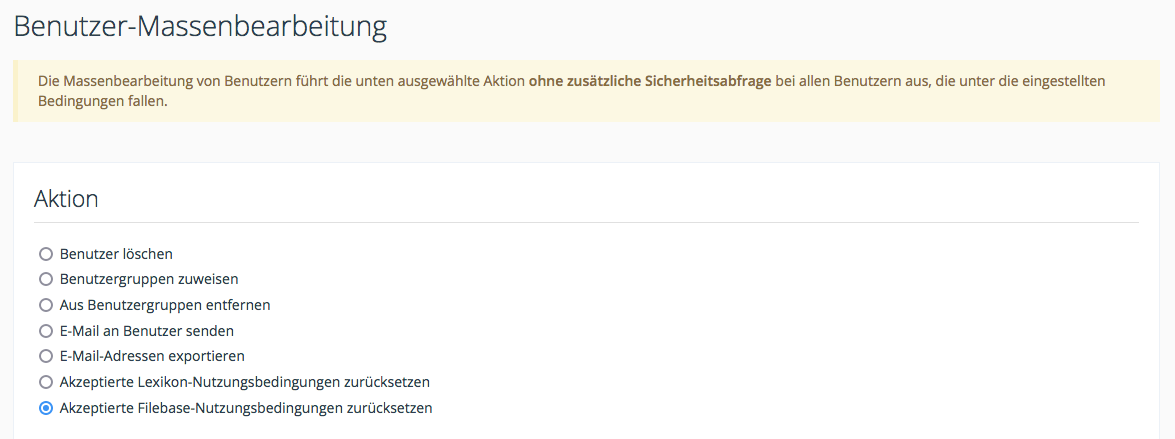Viewport: 1175px width, 439px height.
Task: Click the "Akzeptierte Lexikon-Nutzungsbedingungen zurücksetzen" label
Action: [245, 382]
